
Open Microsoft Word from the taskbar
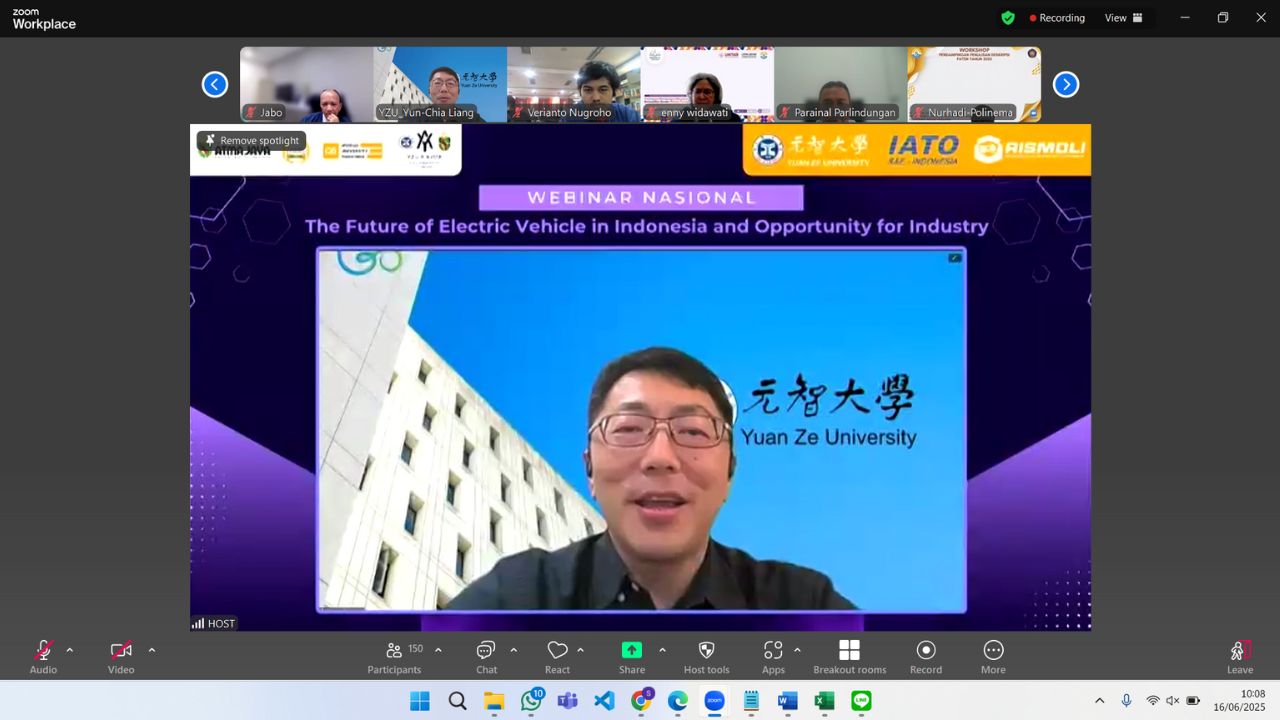[x=788, y=701]
